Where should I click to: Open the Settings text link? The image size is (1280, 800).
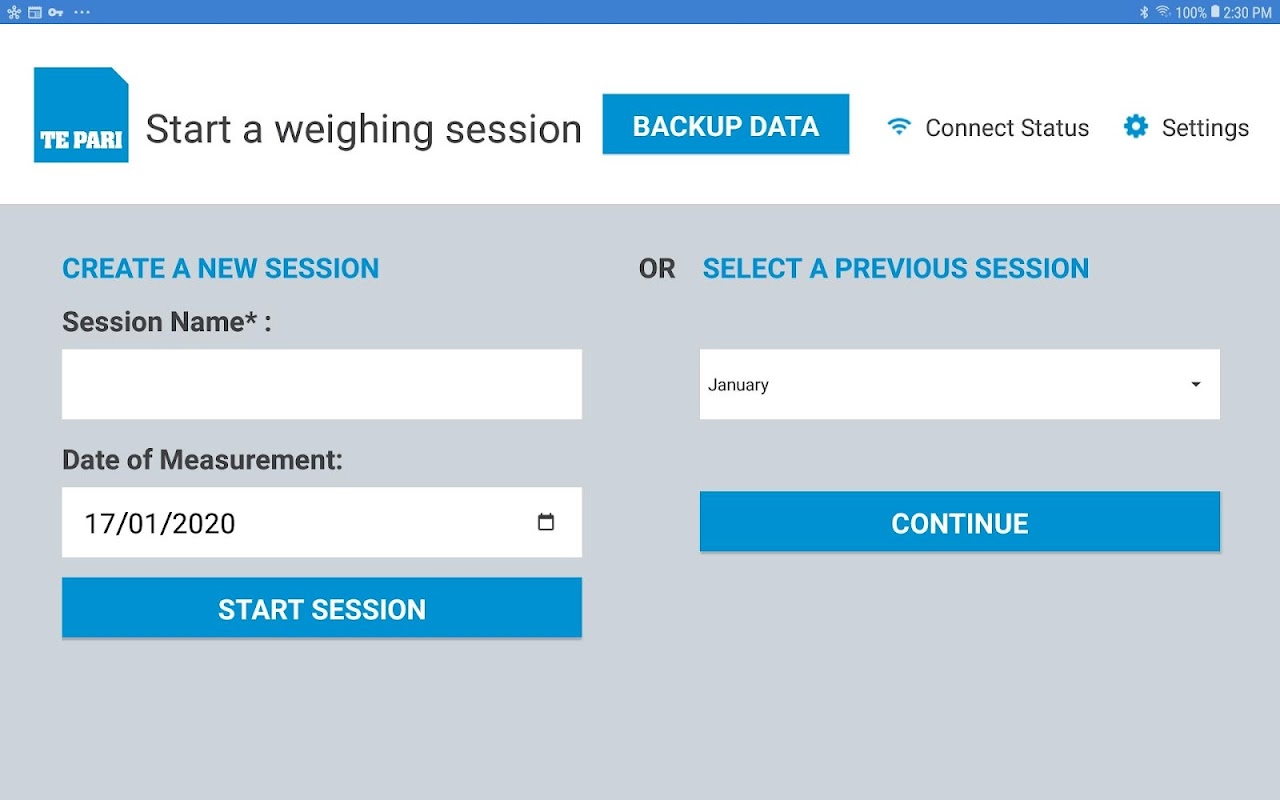(x=1205, y=128)
